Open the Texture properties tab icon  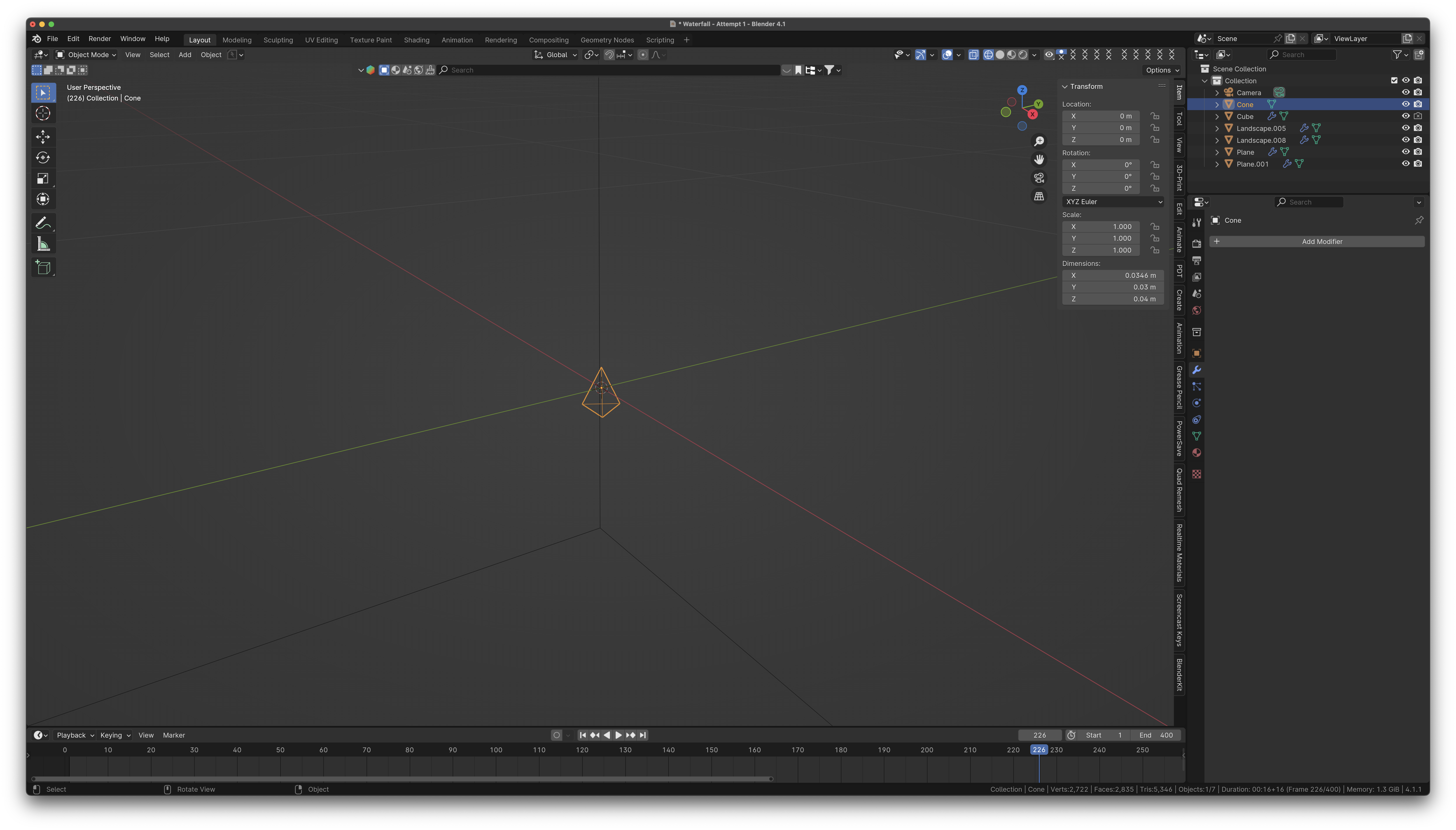(x=1197, y=474)
